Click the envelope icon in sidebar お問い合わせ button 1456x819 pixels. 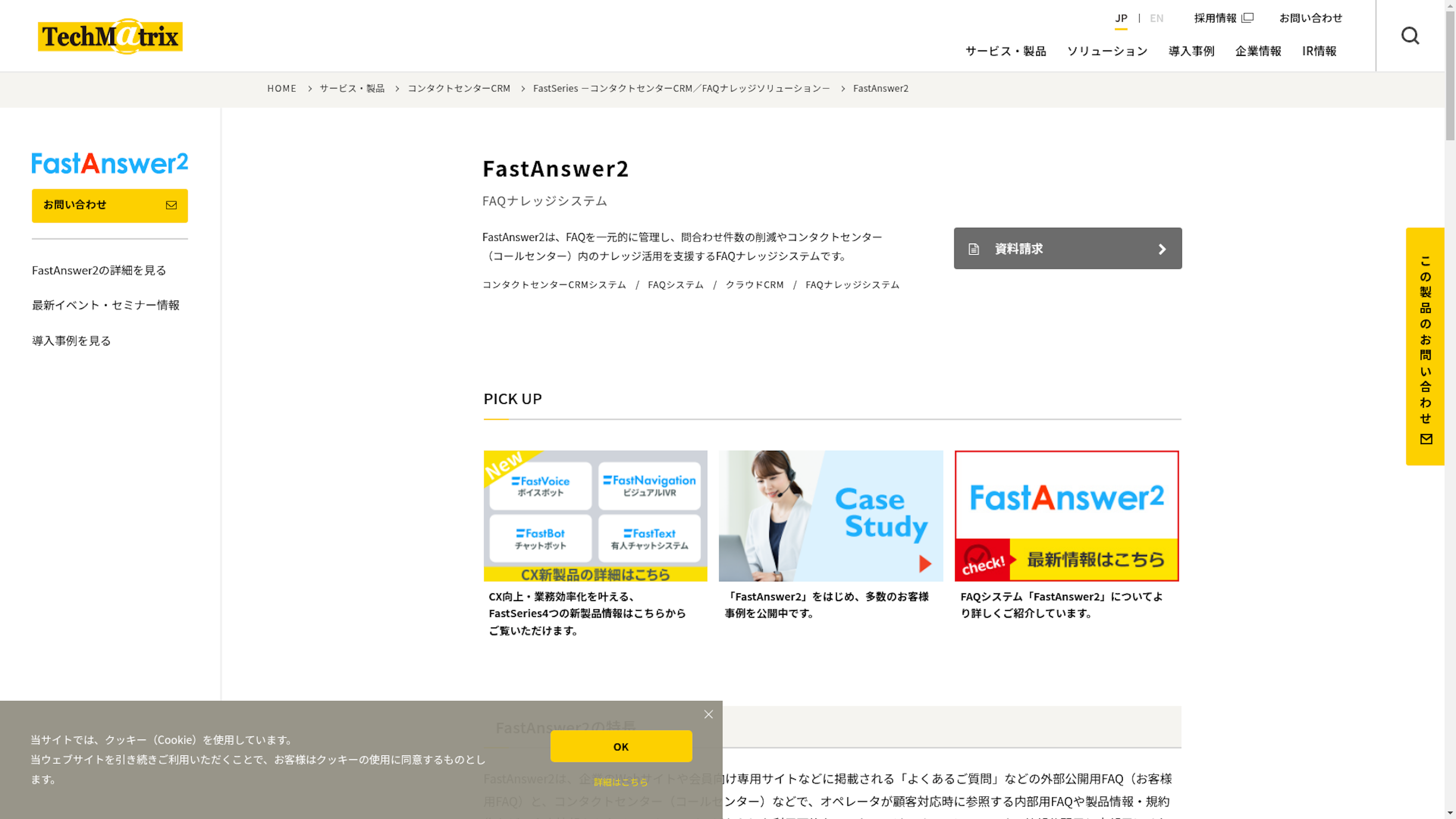point(171,205)
